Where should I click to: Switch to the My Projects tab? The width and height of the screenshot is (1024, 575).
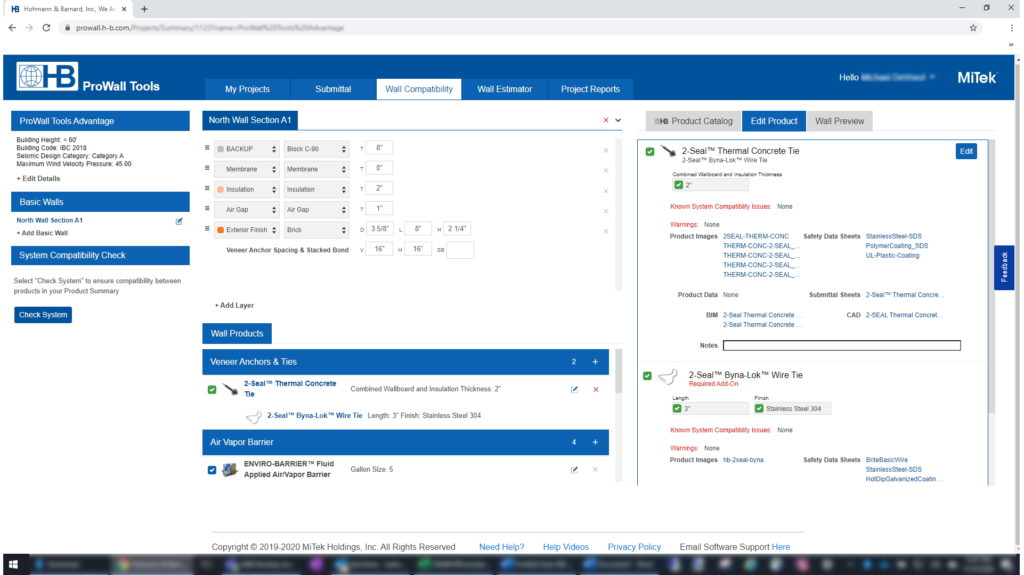click(x=248, y=89)
